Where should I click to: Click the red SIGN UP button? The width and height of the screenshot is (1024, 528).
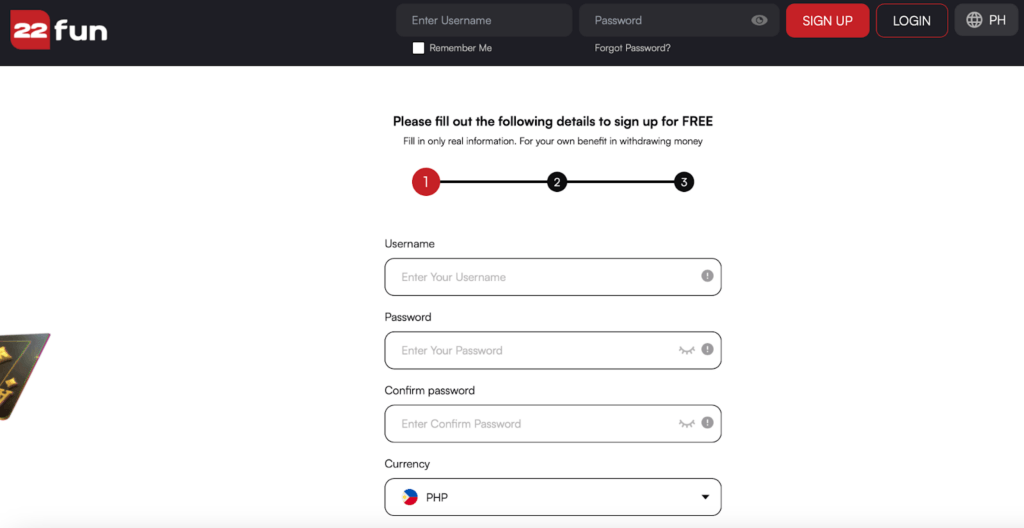click(x=827, y=20)
